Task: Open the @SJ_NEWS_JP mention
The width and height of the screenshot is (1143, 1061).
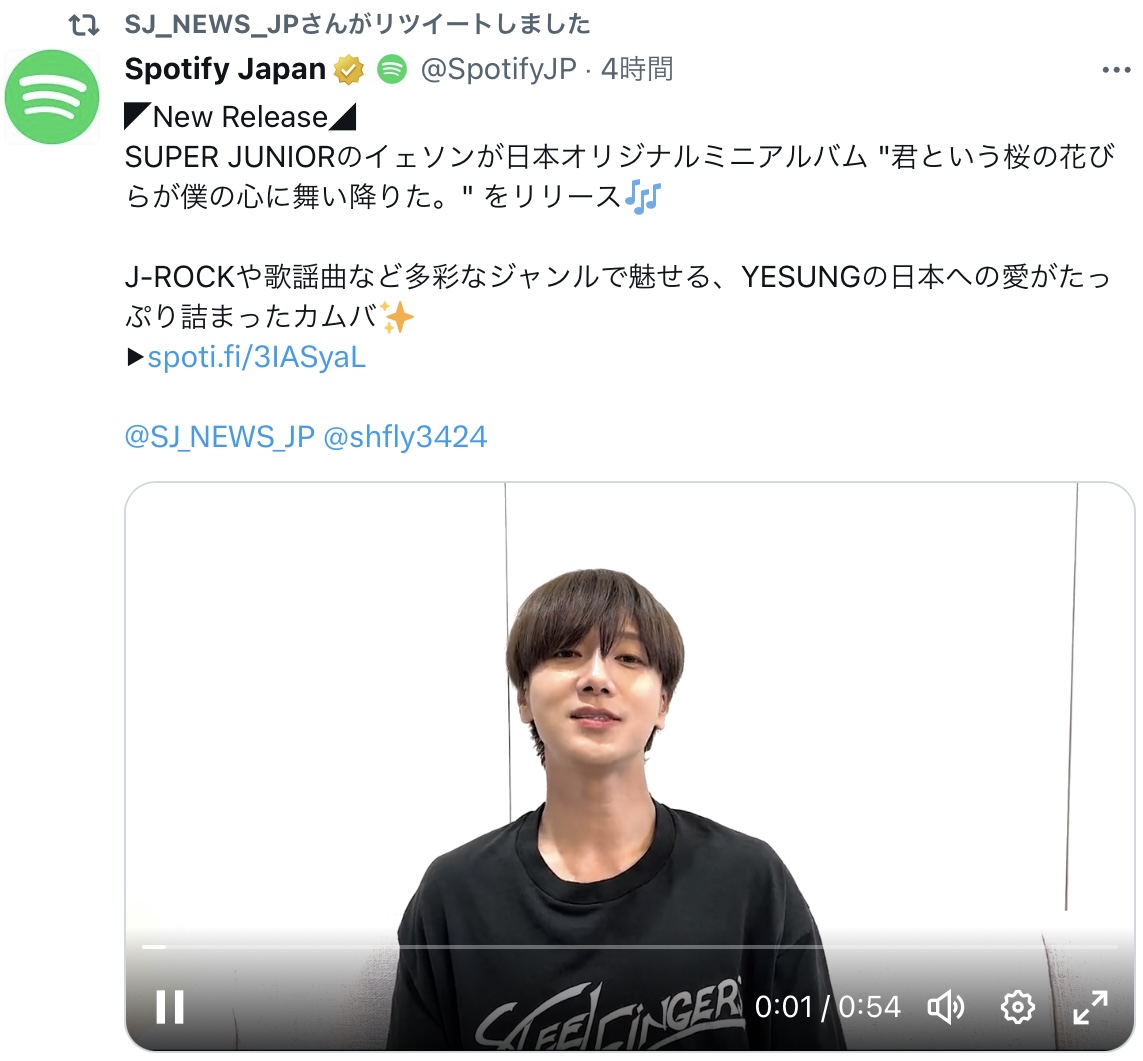Action: [219, 436]
